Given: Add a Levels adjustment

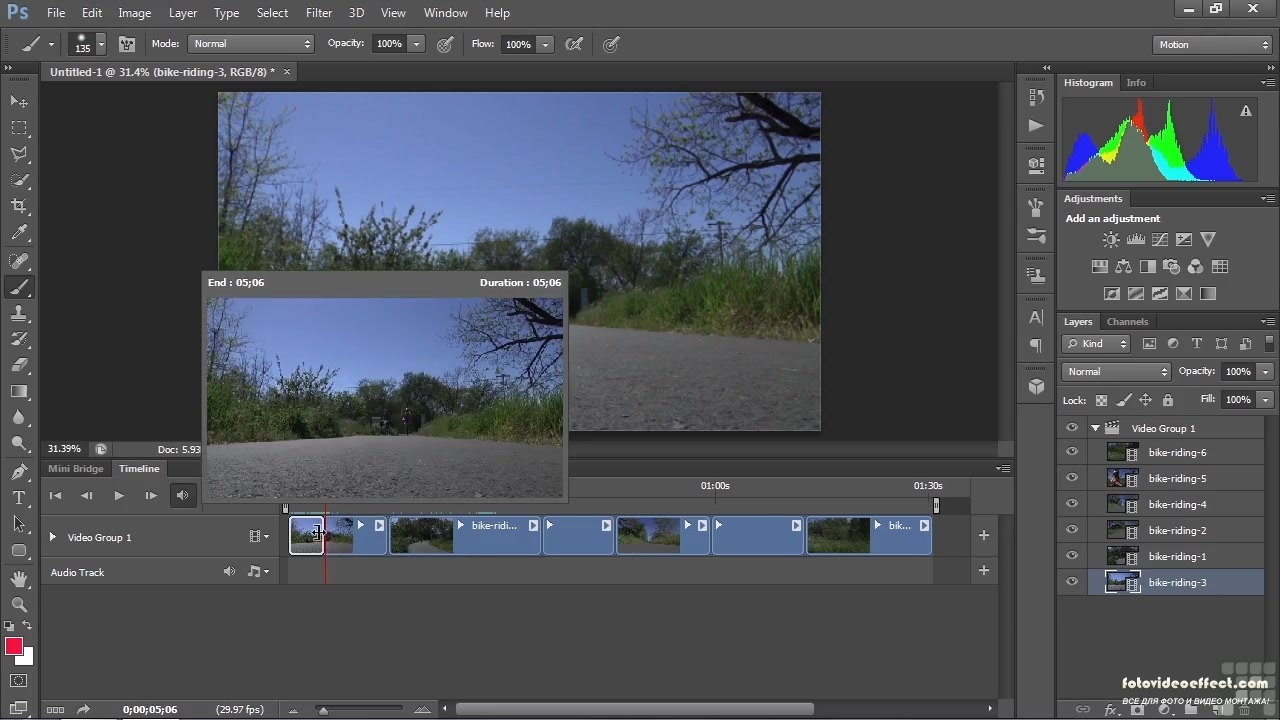Looking at the screenshot, I should 1135,240.
